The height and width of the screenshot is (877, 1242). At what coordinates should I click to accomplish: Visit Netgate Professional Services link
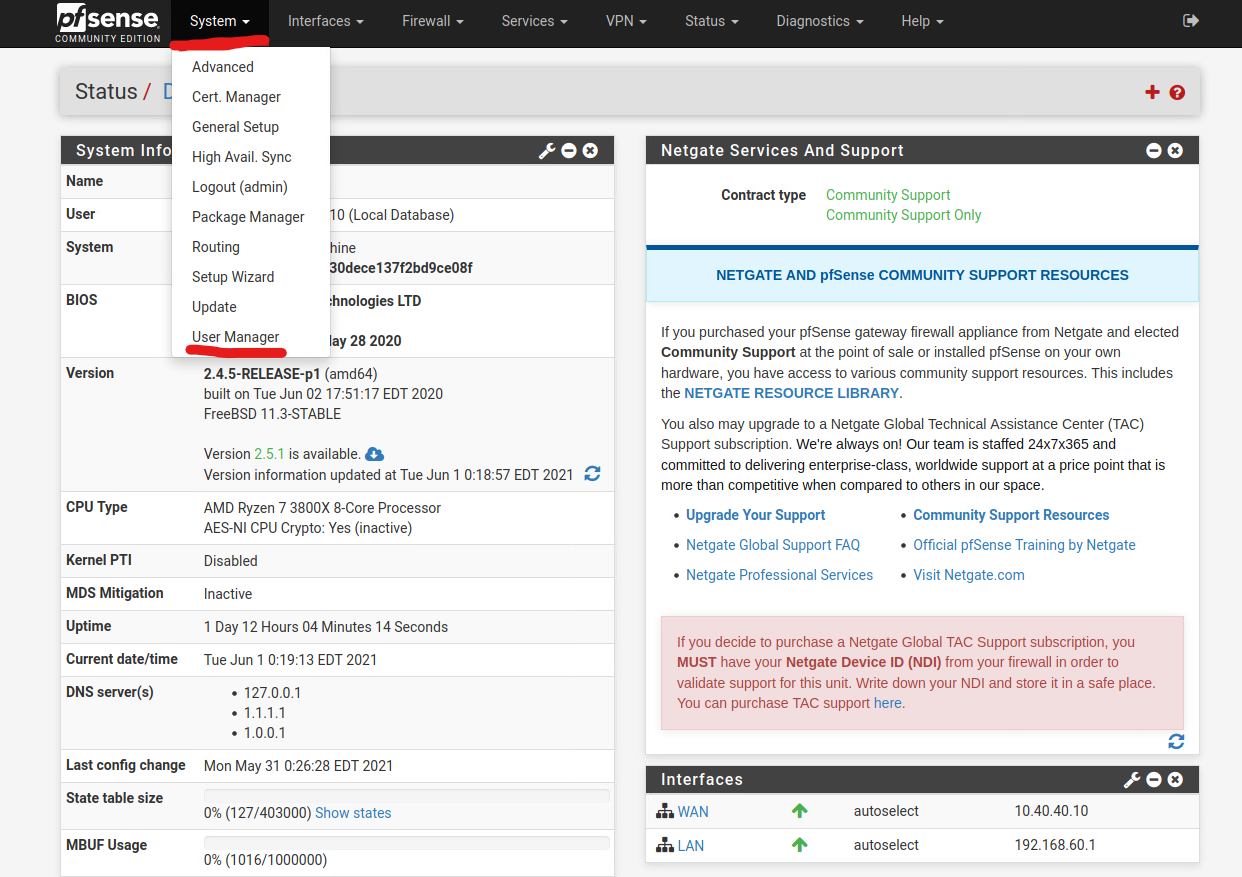[x=779, y=575]
